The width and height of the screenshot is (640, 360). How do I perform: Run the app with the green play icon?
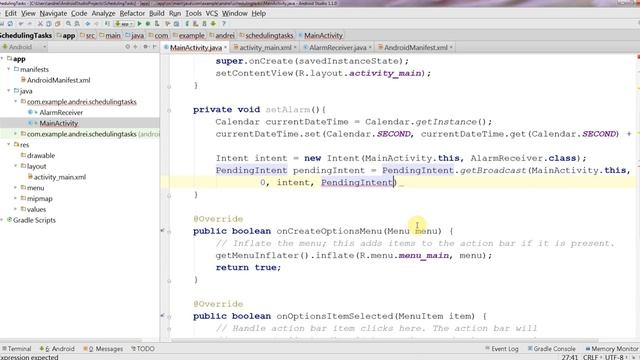139,24
